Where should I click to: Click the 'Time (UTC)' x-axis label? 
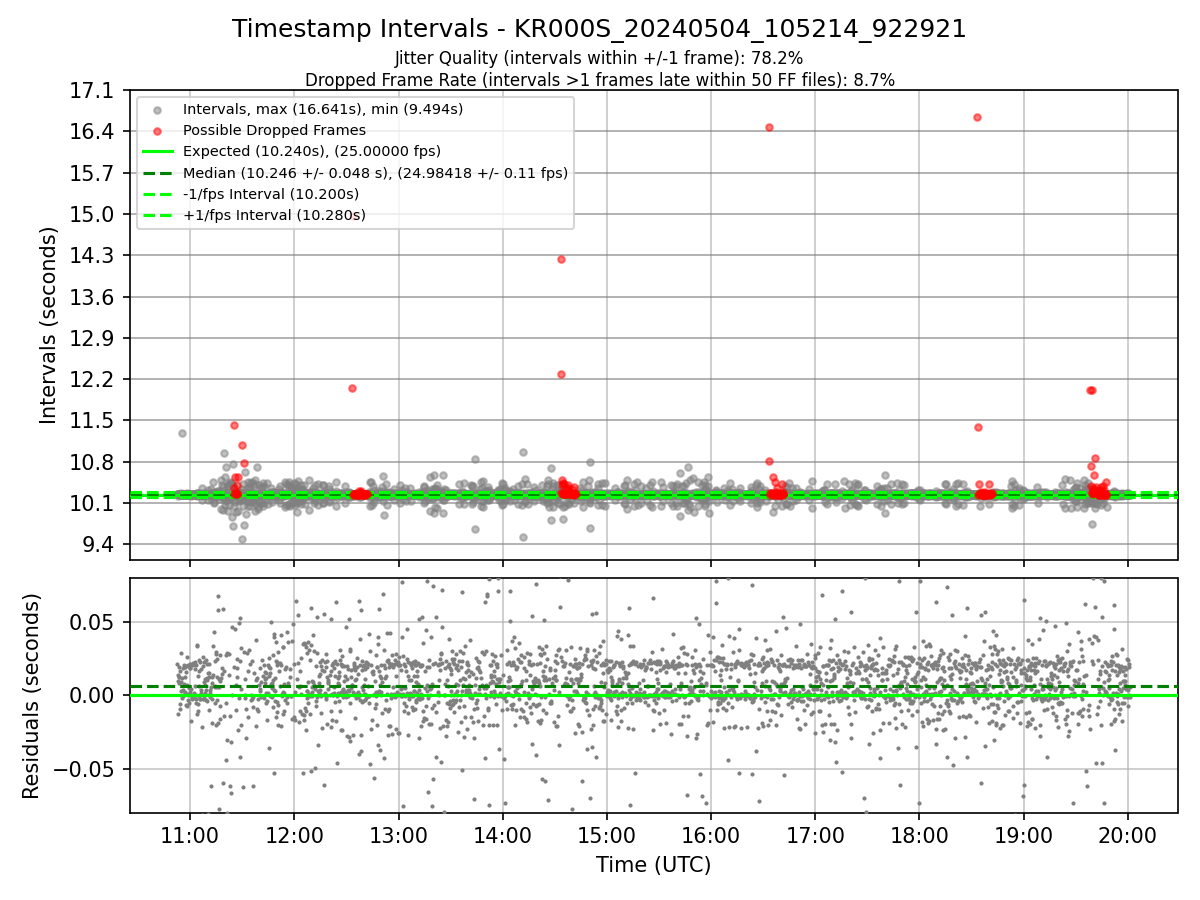[653, 865]
